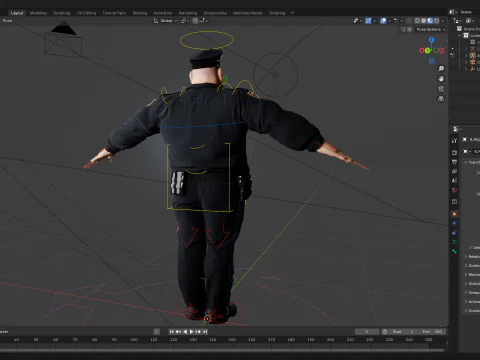Click the Z axis on navigation gizmo
Screen dimensions: 480x360
432,40
